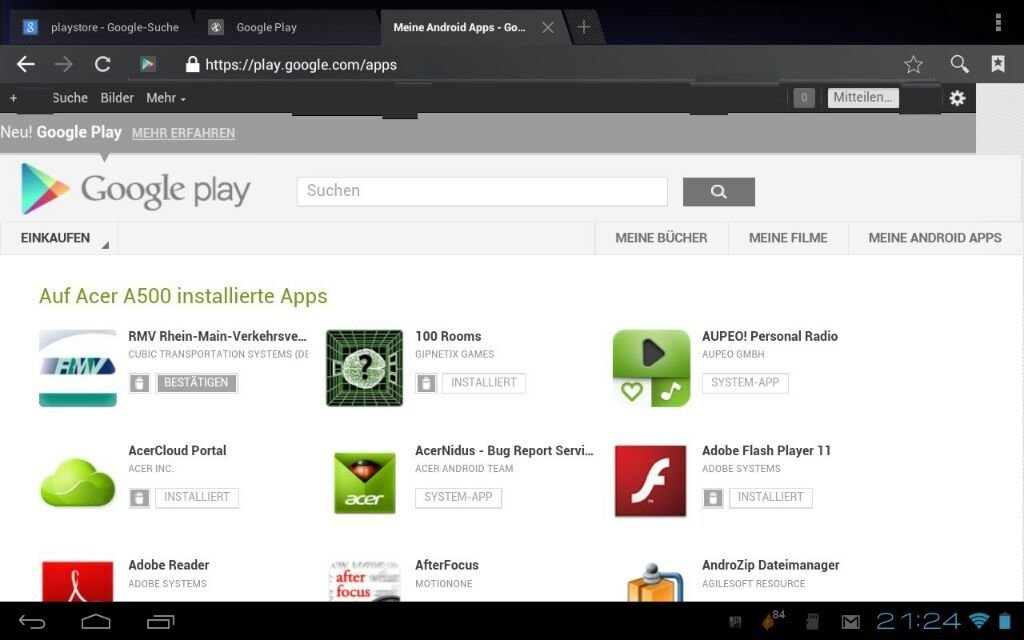Click INSTALLIERT for Adobe Flash Player 11
The height and width of the screenshot is (640, 1024).
coord(771,498)
